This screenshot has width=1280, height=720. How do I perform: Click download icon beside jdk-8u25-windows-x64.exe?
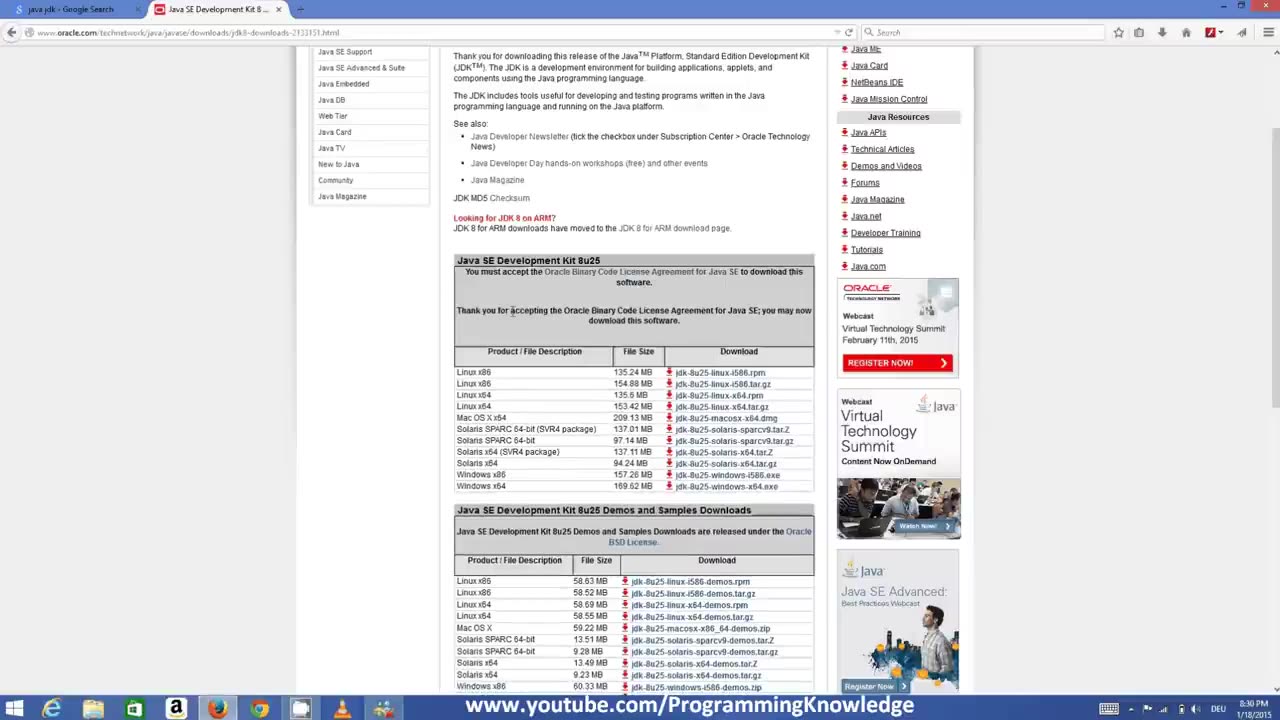[669, 486]
